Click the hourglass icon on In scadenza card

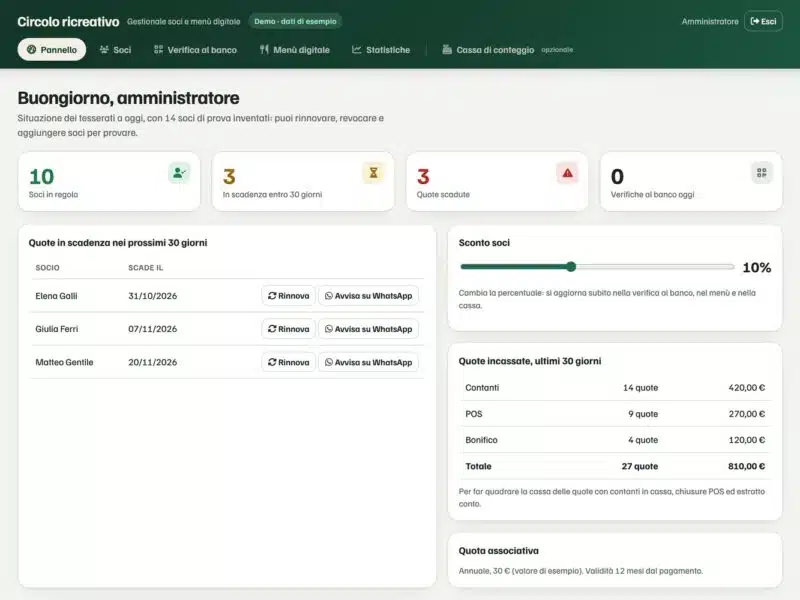(x=373, y=173)
